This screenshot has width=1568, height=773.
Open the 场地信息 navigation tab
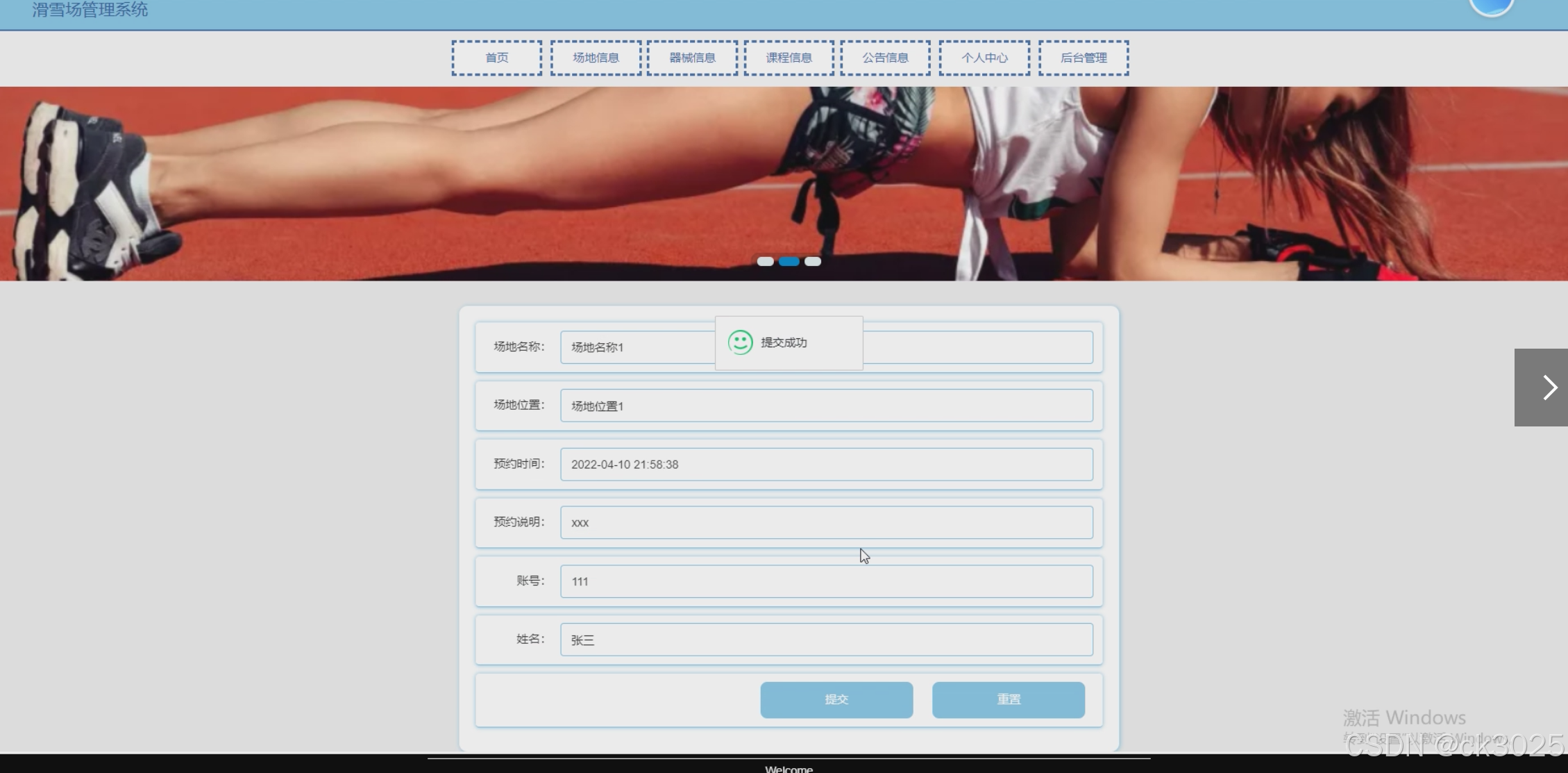pos(596,58)
